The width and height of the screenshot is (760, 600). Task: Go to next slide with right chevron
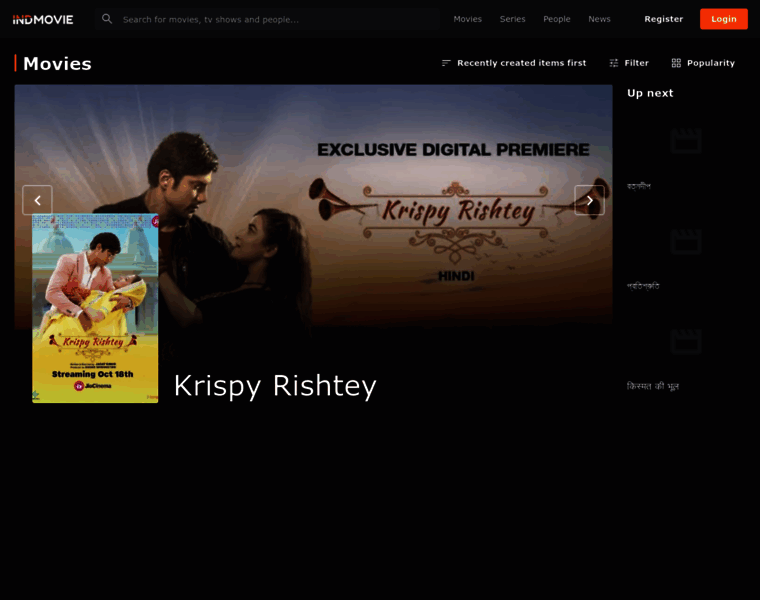pos(589,200)
